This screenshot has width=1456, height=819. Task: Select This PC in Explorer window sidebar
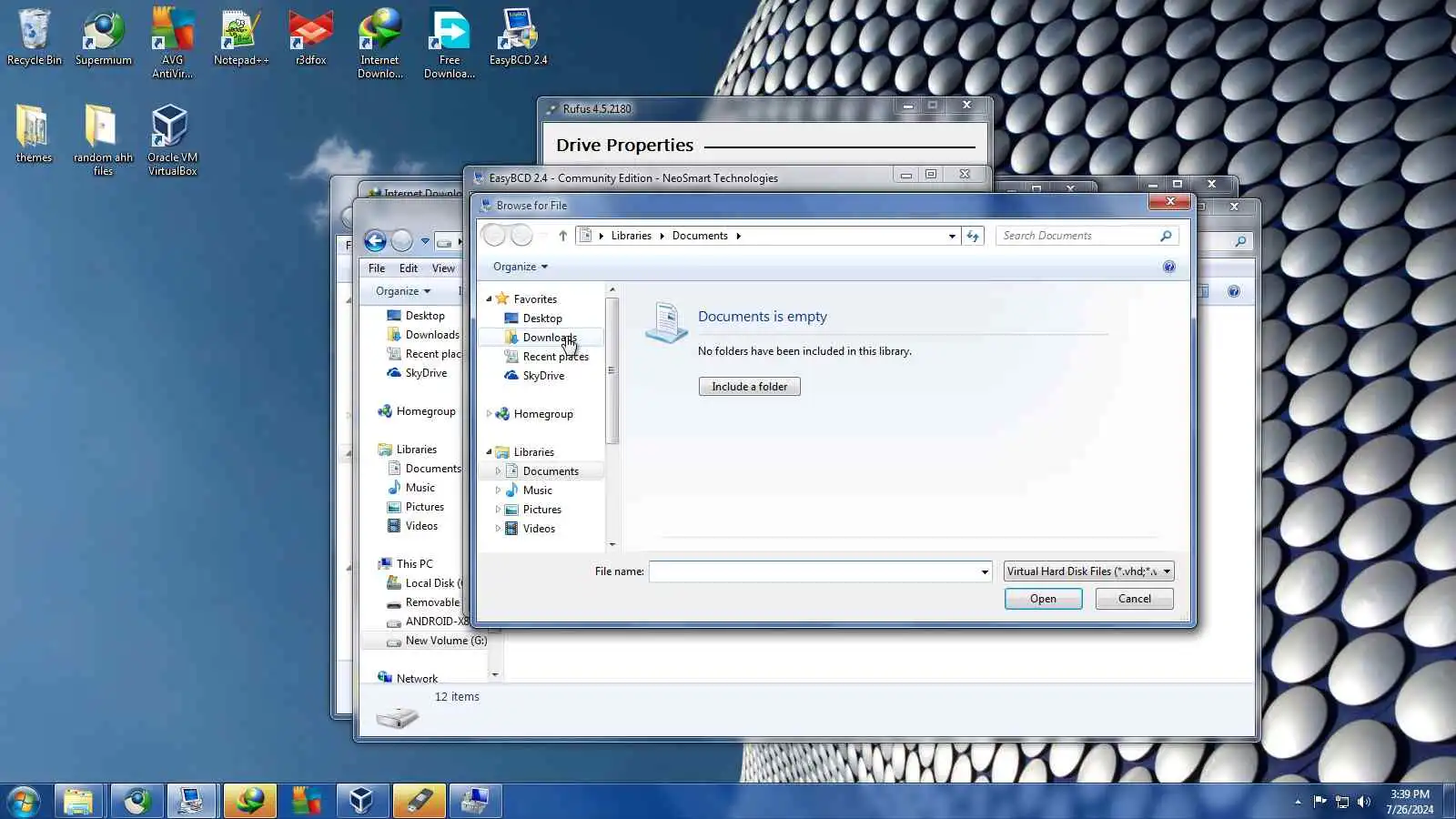(x=414, y=564)
